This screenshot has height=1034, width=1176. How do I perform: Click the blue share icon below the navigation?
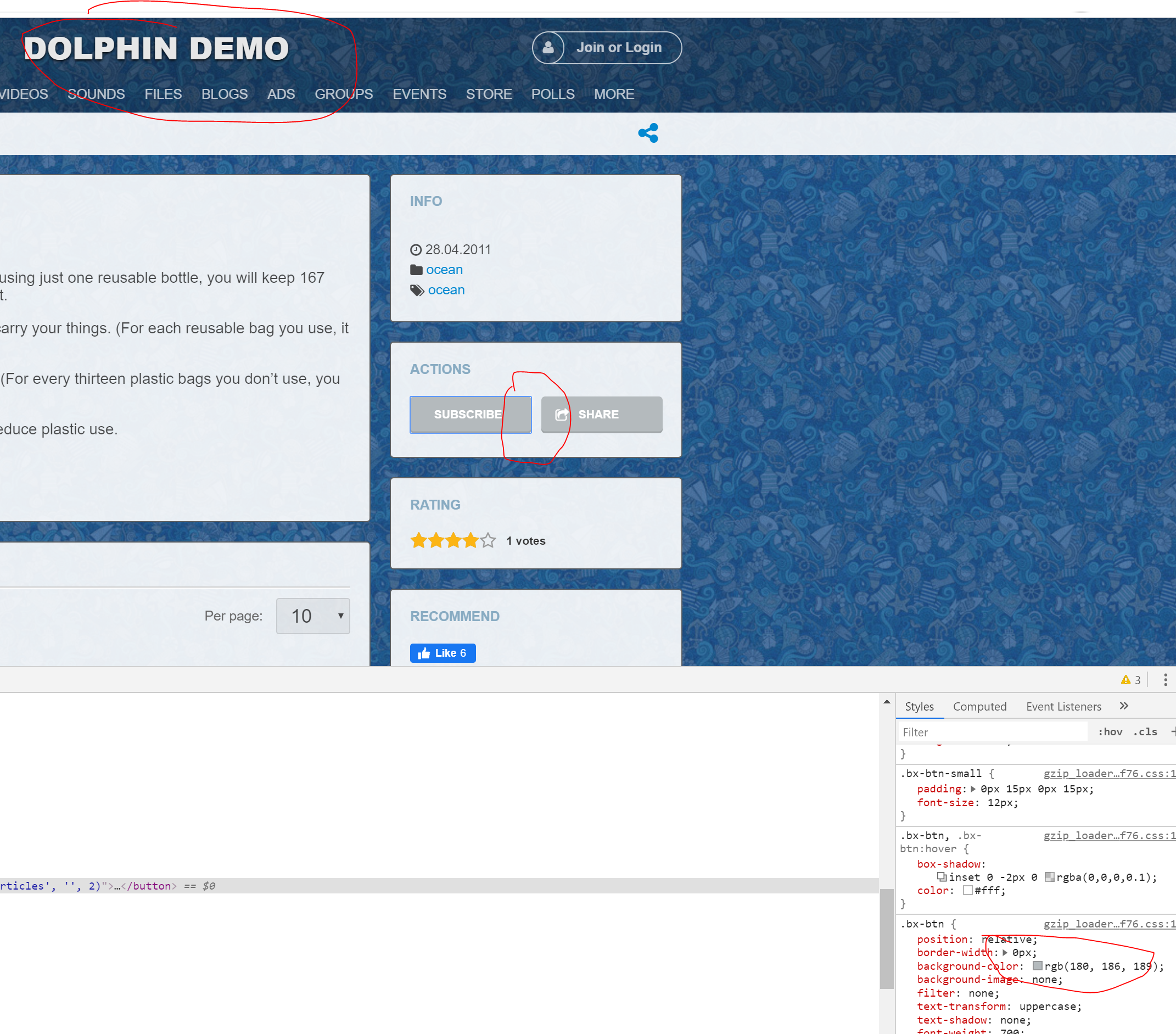click(x=648, y=133)
